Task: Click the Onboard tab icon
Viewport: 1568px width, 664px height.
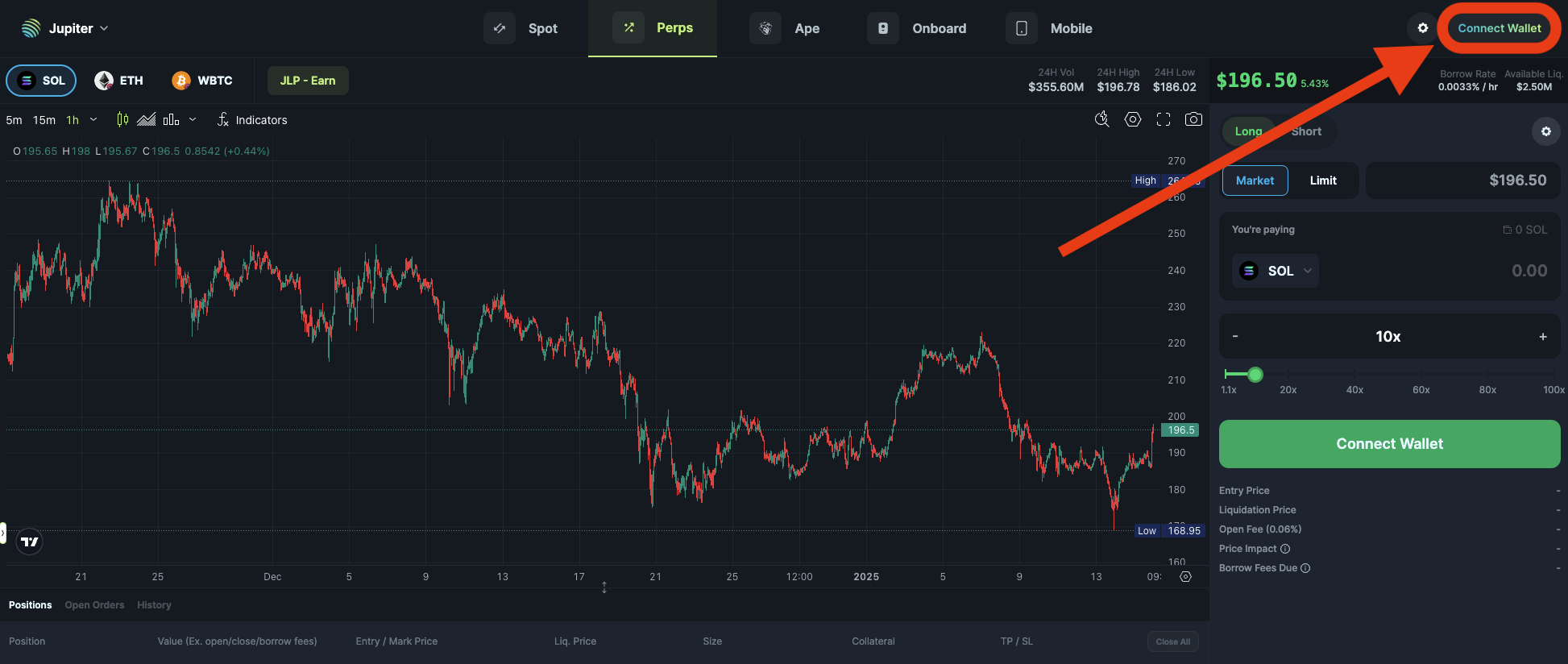Action: pos(883,28)
